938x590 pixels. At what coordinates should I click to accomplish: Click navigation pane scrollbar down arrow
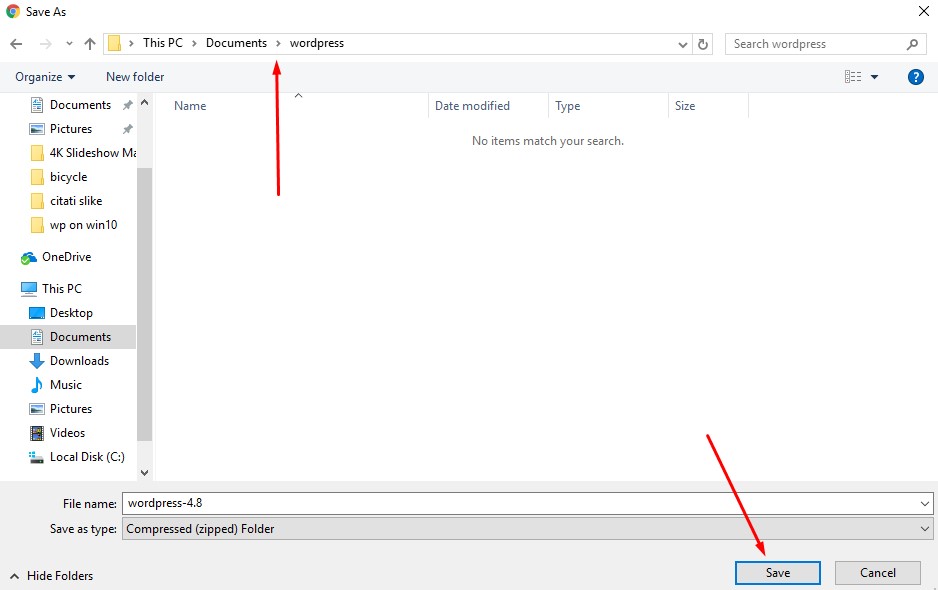(x=144, y=472)
